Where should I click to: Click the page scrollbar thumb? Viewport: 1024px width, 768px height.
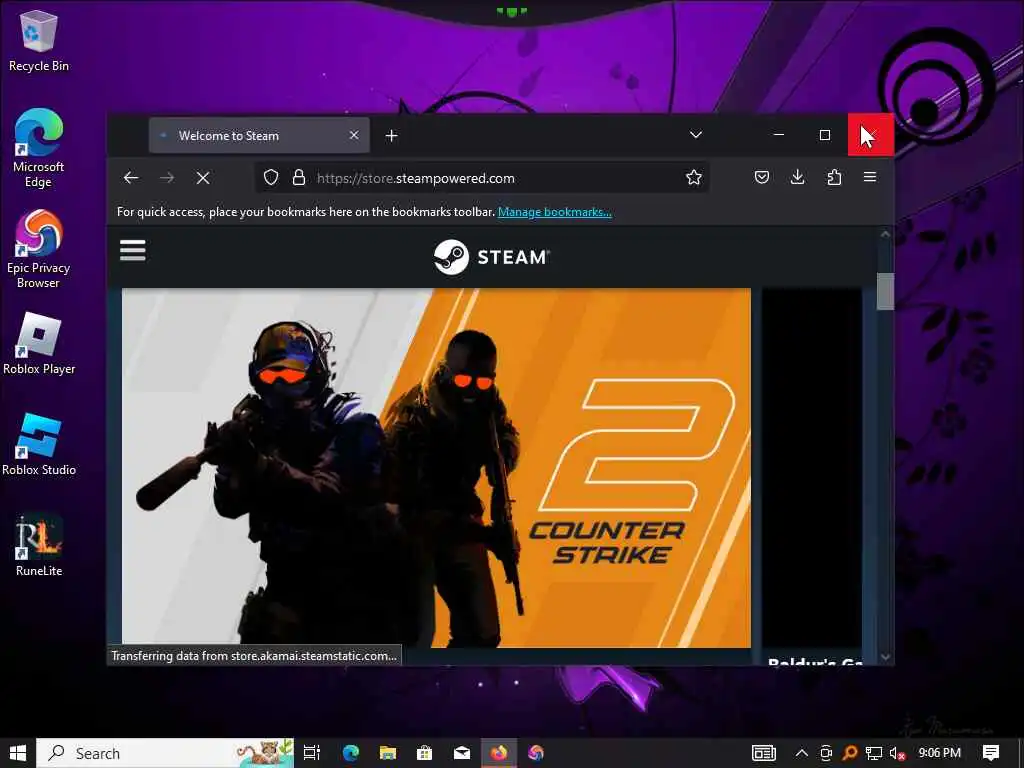pyautogui.click(x=885, y=291)
